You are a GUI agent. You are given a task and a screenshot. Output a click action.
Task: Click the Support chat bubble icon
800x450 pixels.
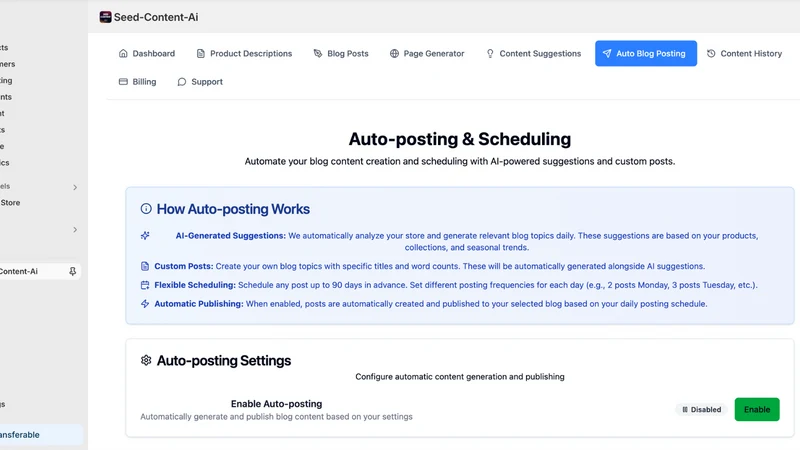[x=182, y=82]
